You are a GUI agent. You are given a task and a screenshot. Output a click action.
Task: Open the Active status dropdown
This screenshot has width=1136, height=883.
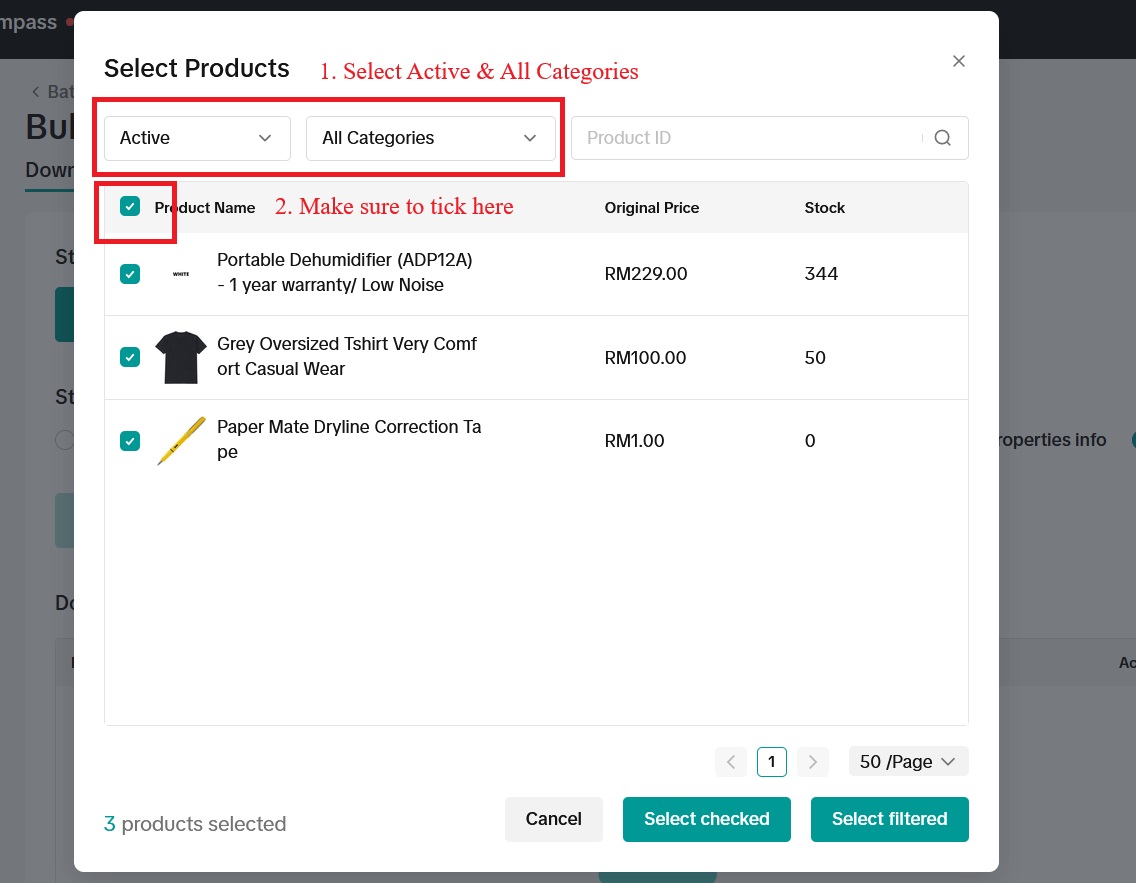pyautogui.click(x=197, y=138)
